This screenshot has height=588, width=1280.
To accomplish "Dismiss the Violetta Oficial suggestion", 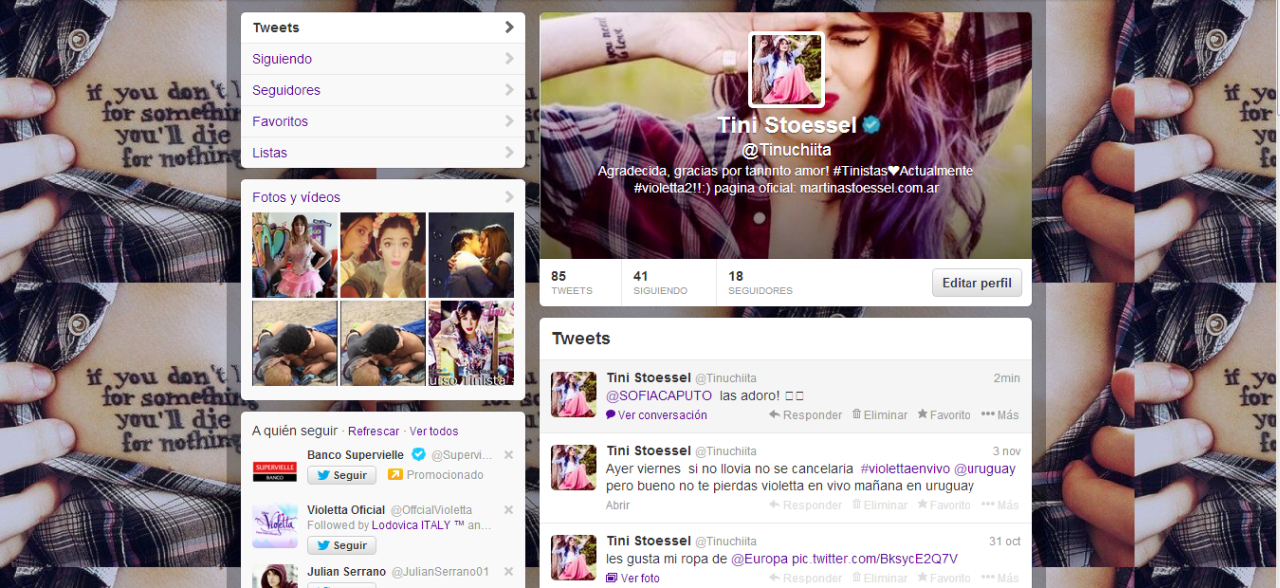I will tap(508, 510).
